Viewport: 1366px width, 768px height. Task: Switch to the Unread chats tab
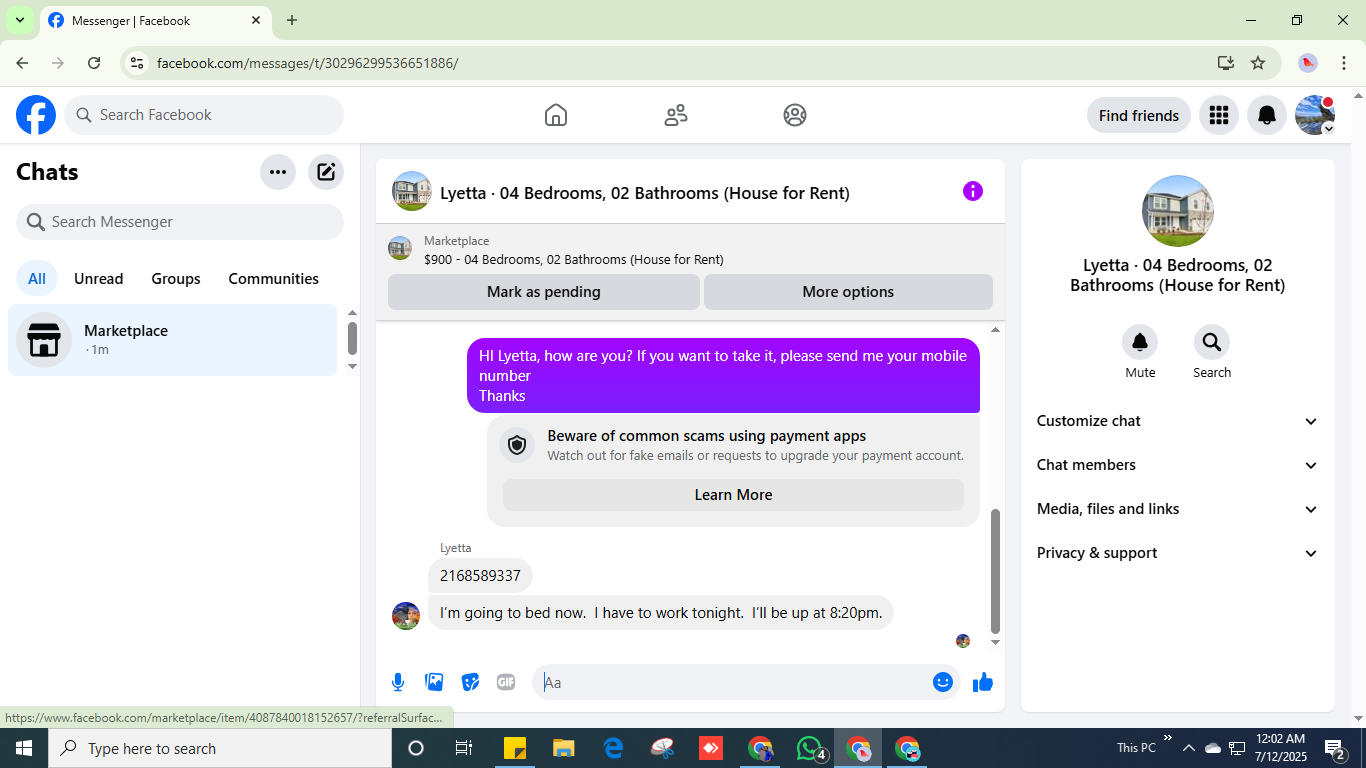coord(99,279)
